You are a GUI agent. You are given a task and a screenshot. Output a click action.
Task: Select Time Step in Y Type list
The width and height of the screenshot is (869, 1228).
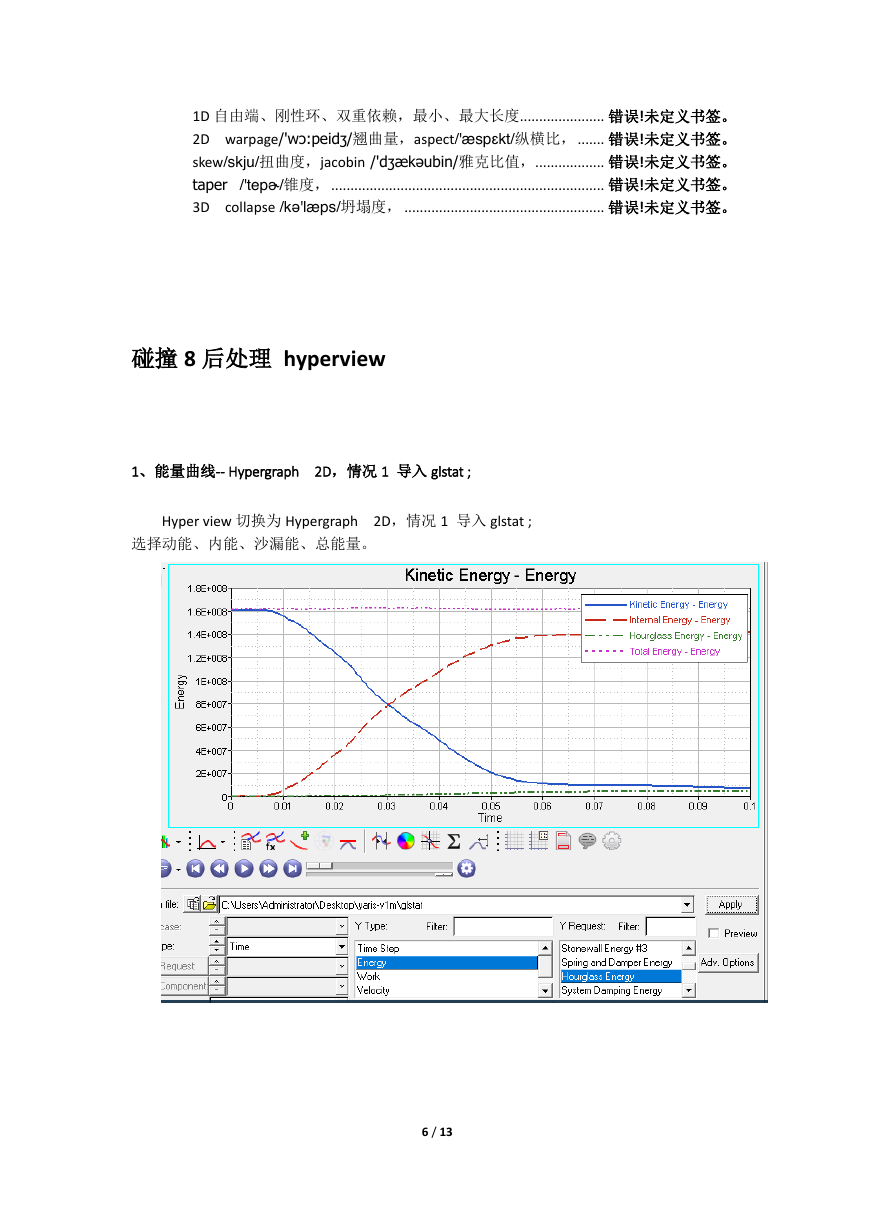(446, 948)
